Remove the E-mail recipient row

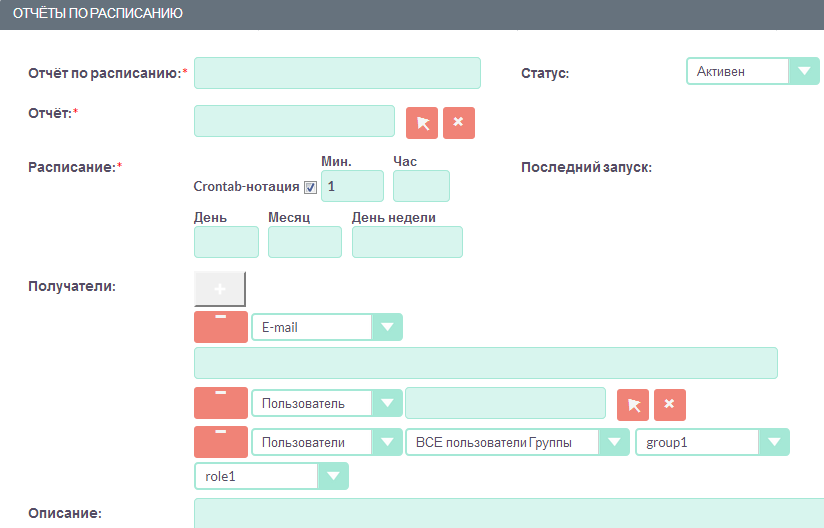(220, 327)
